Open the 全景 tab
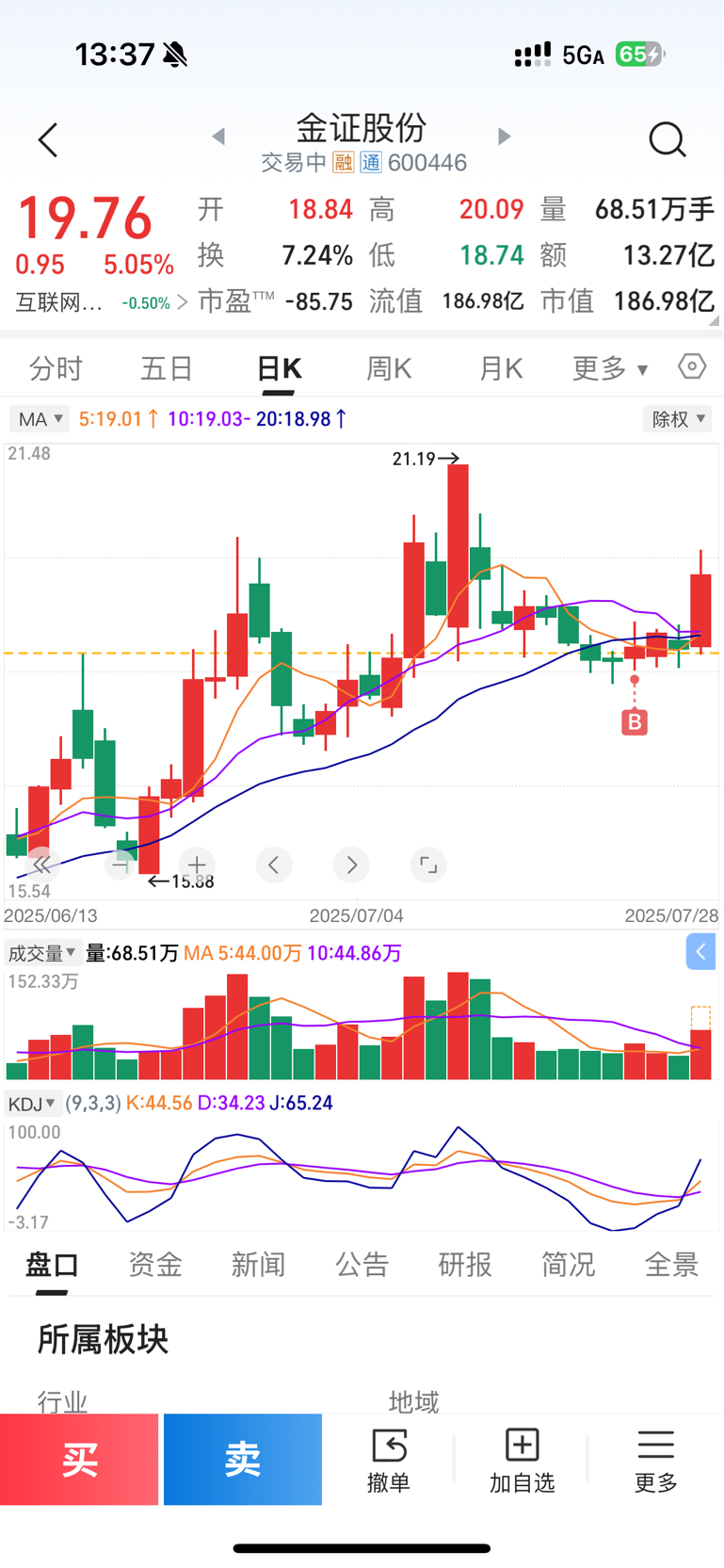724x1568 pixels. click(671, 1264)
